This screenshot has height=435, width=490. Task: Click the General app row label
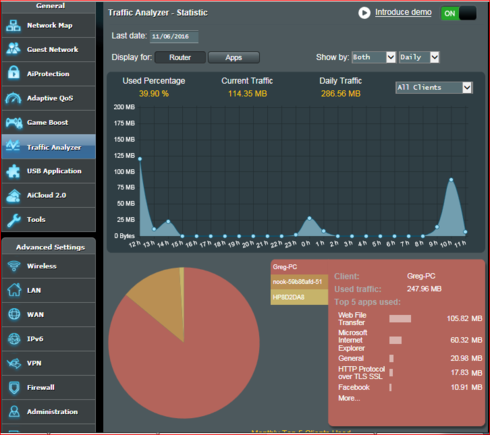[x=351, y=358]
